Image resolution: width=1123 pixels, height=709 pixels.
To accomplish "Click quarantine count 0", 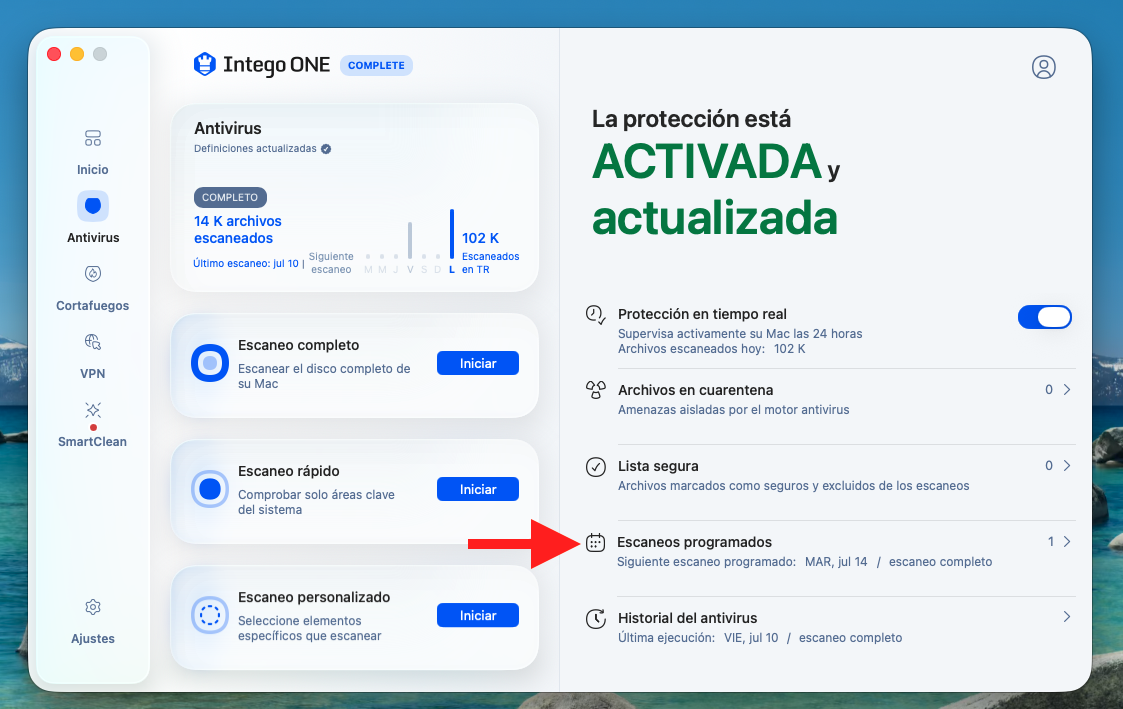I will (x=1049, y=390).
